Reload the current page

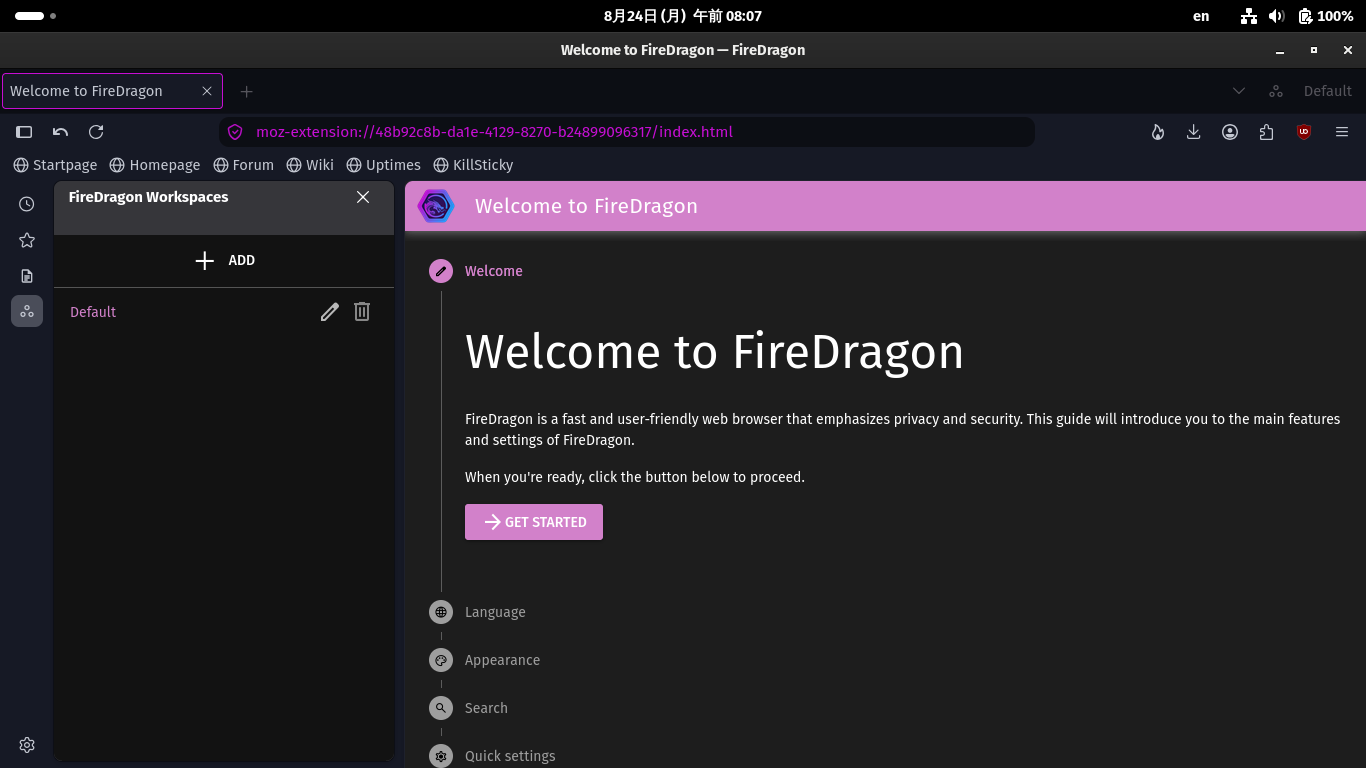(96, 132)
